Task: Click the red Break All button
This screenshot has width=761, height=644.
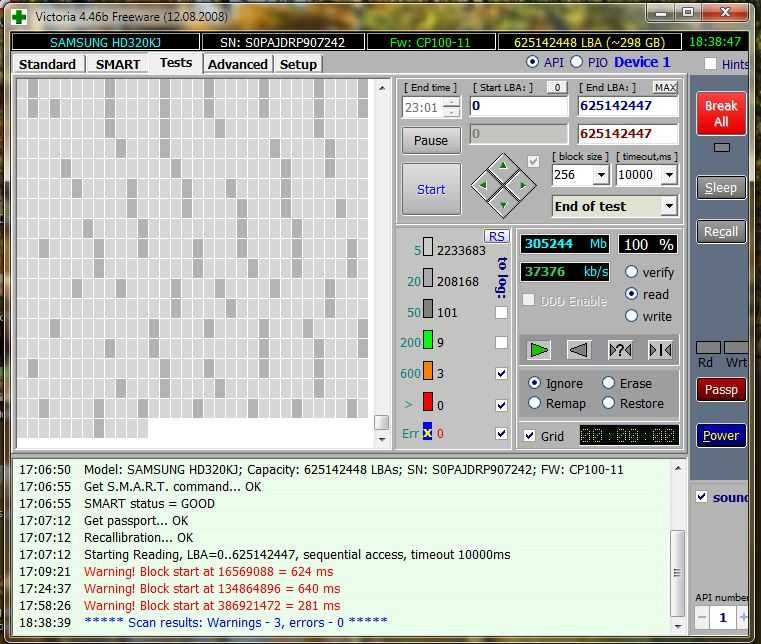Action: click(x=720, y=114)
